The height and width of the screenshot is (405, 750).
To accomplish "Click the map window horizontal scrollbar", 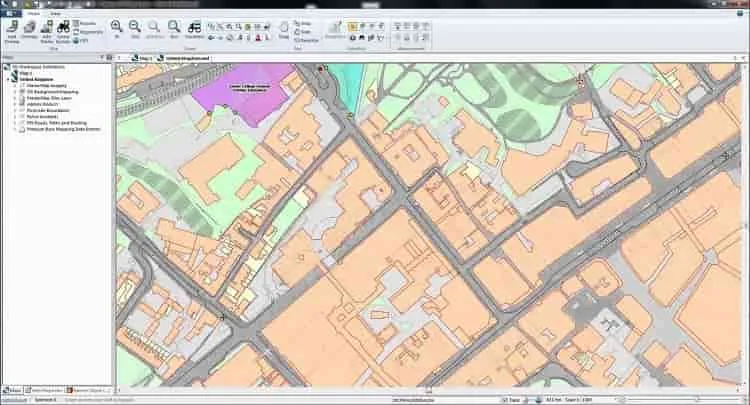I will pos(429,390).
